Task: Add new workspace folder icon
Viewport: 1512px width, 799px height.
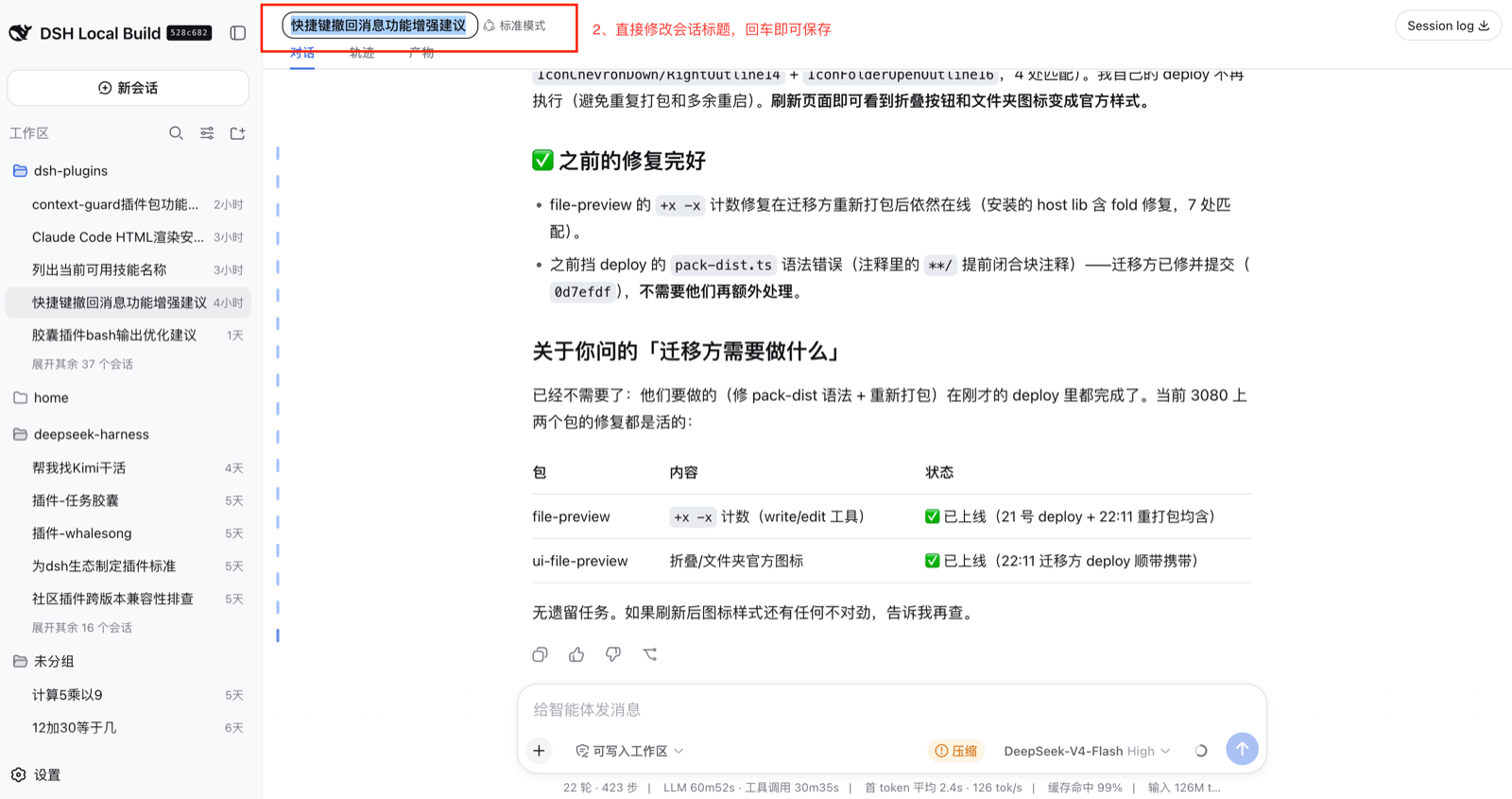Action: pyautogui.click(x=238, y=133)
